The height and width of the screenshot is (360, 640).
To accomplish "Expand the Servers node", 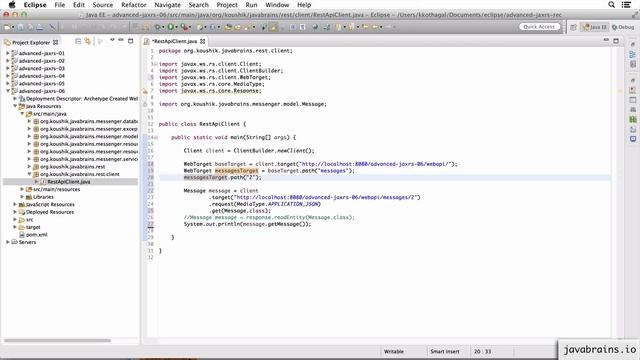I will [x=8, y=242].
